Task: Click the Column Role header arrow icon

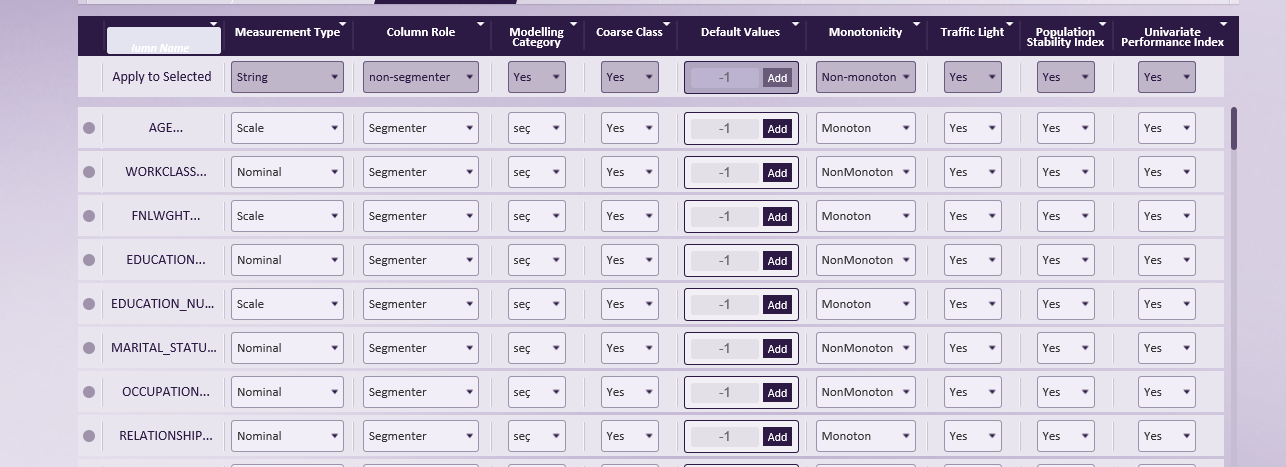Action: 480,24
